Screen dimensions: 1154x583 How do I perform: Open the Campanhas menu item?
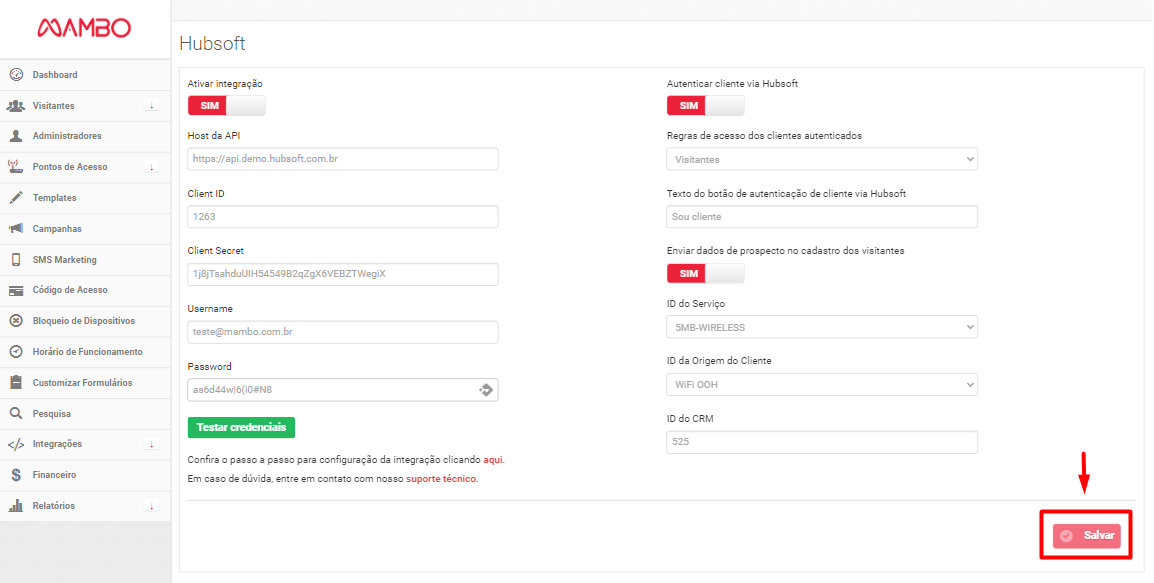[85, 229]
